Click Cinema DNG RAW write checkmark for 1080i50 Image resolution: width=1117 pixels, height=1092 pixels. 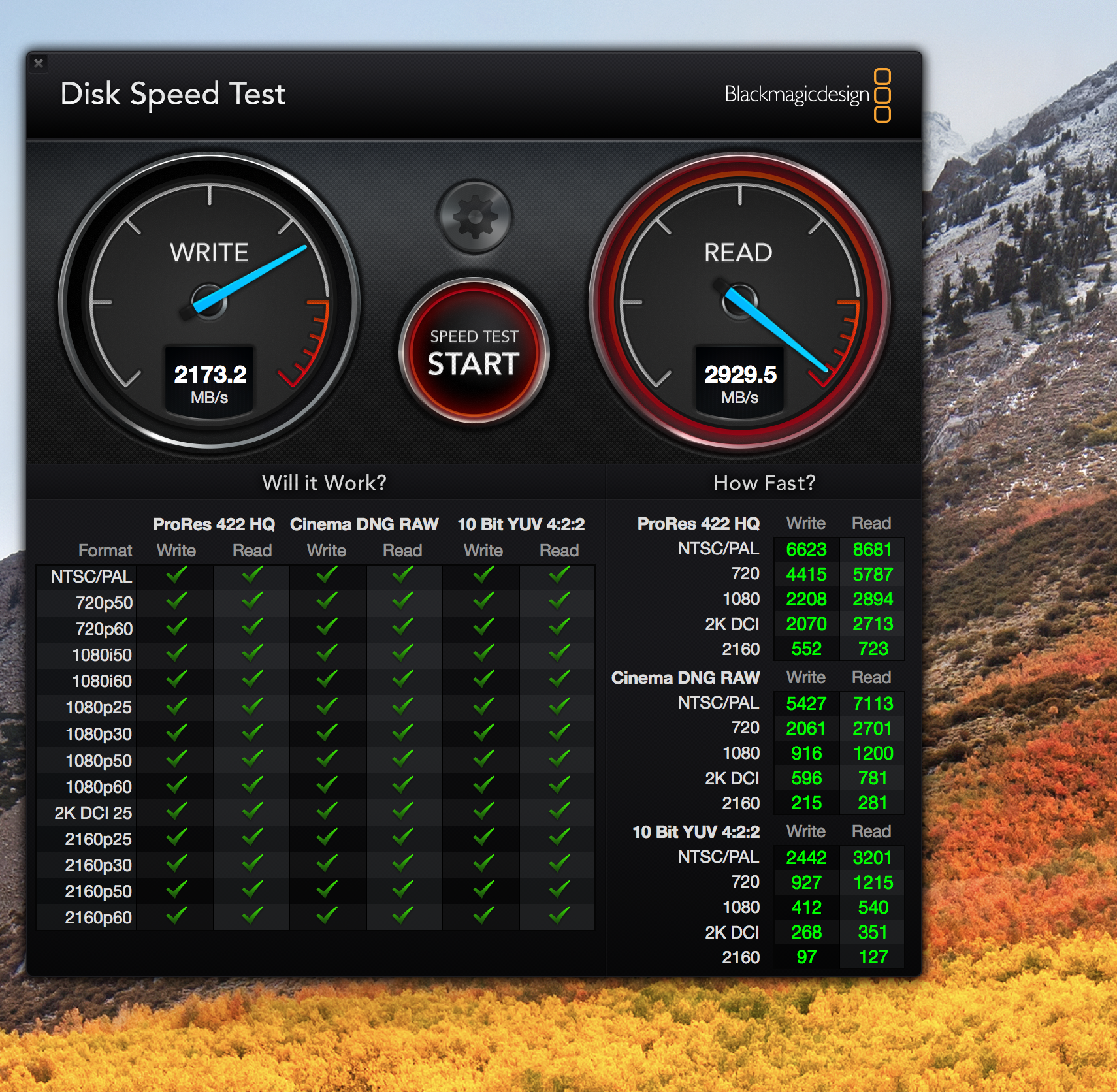click(327, 653)
